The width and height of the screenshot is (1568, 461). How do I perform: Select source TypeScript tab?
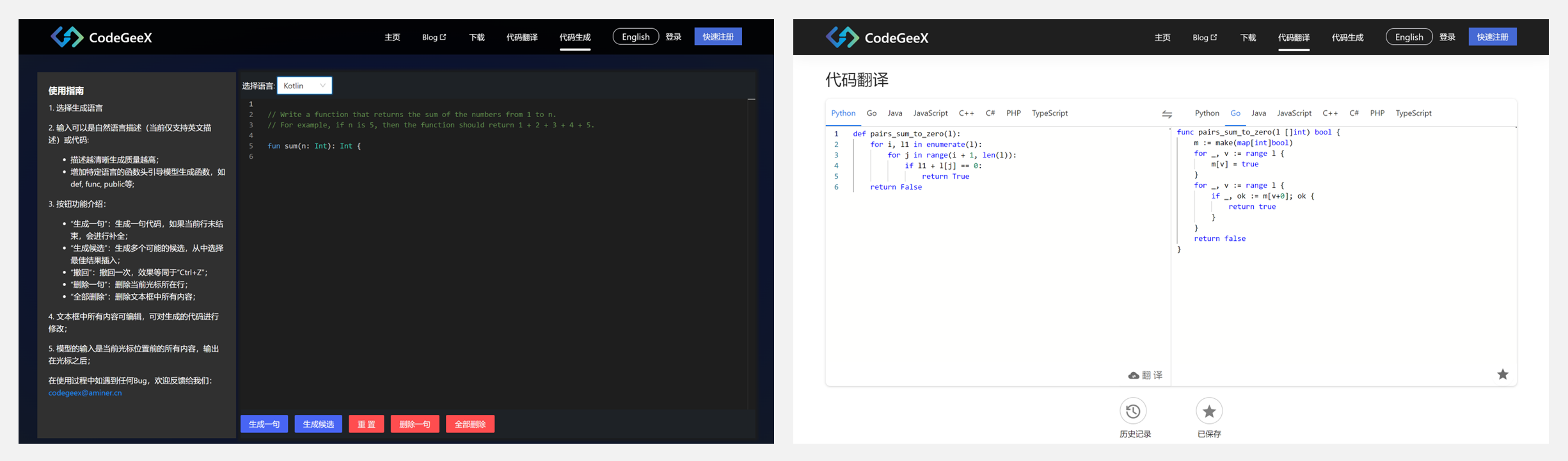[1050, 113]
